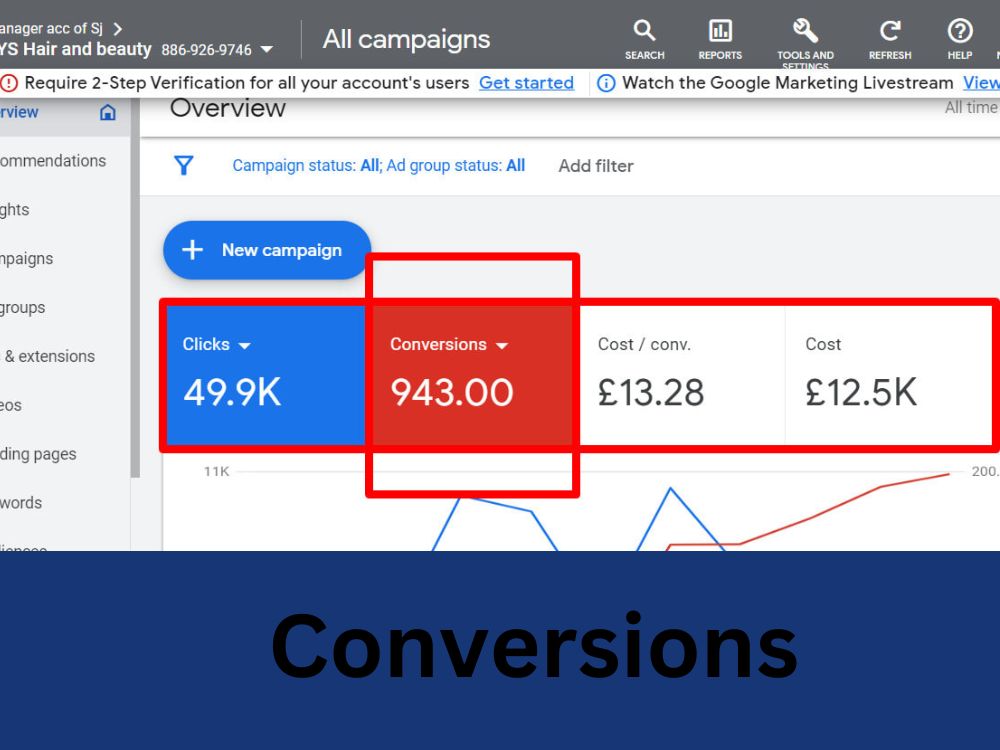Click Add filter

596,166
